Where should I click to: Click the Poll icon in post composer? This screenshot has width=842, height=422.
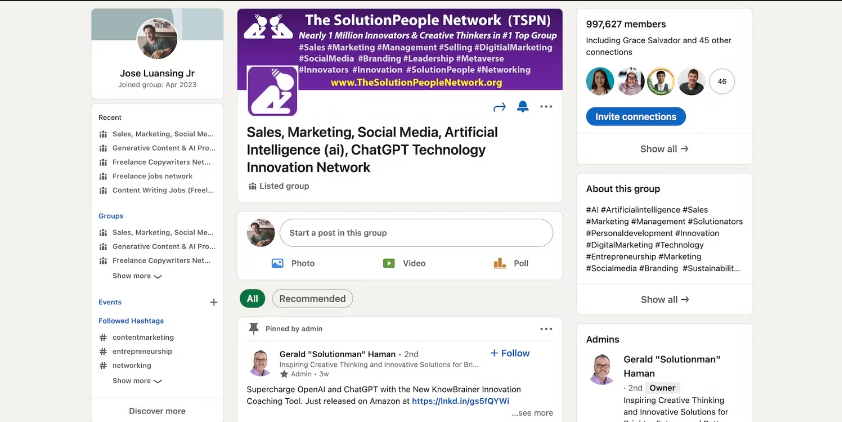click(x=500, y=263)
